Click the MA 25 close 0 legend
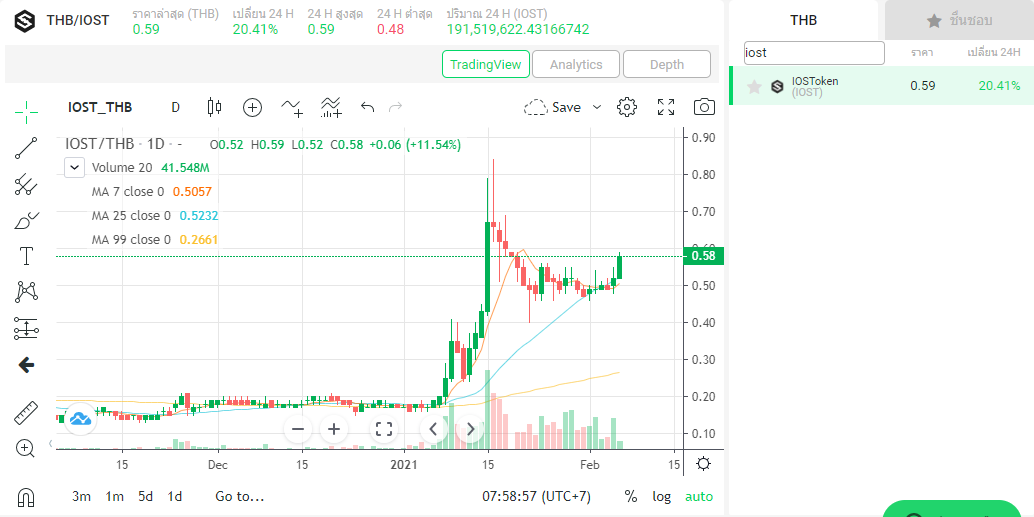This screenshot has width=1034, height=517. point(131,216)
